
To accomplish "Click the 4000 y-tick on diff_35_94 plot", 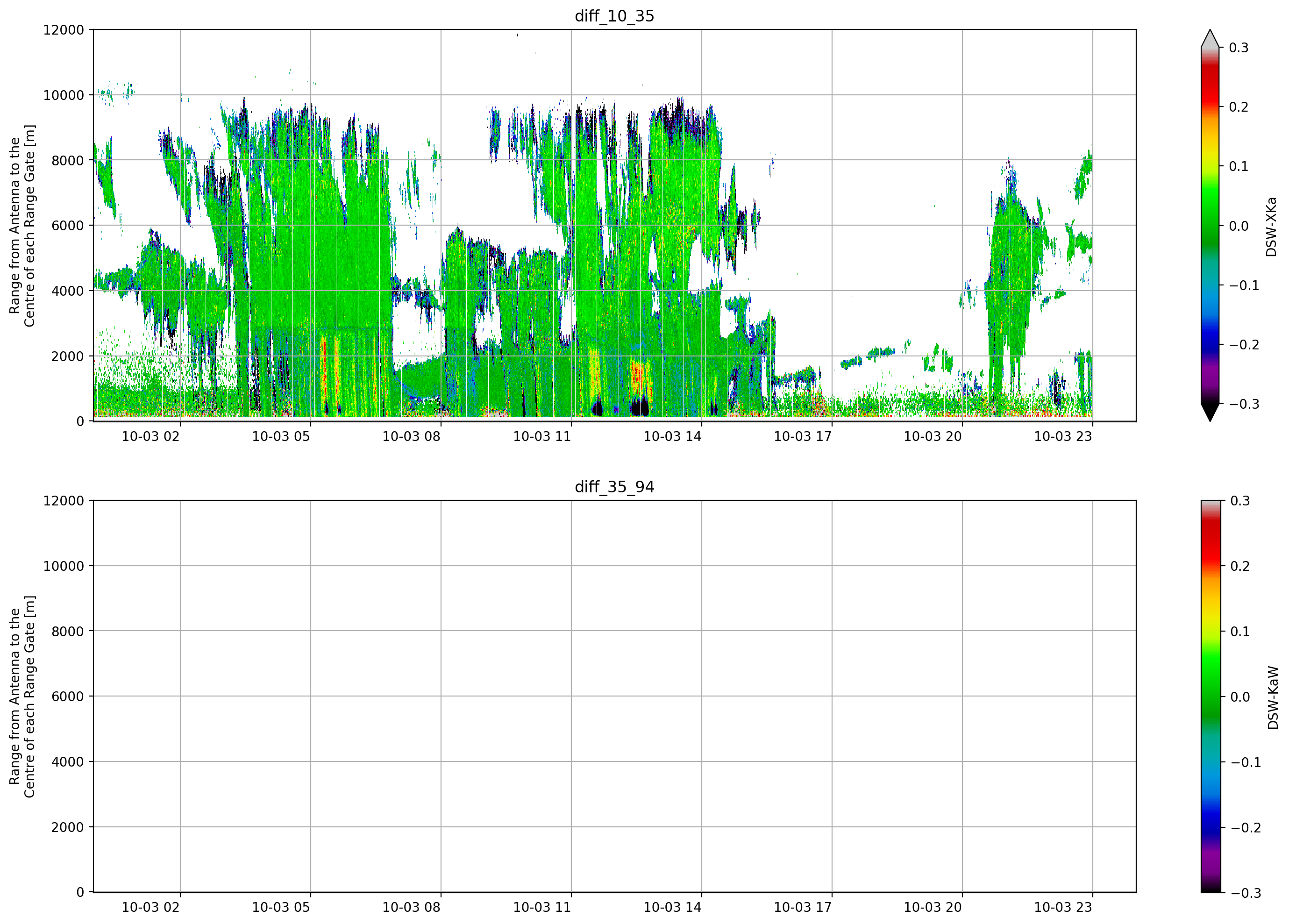I will (68, 762).
